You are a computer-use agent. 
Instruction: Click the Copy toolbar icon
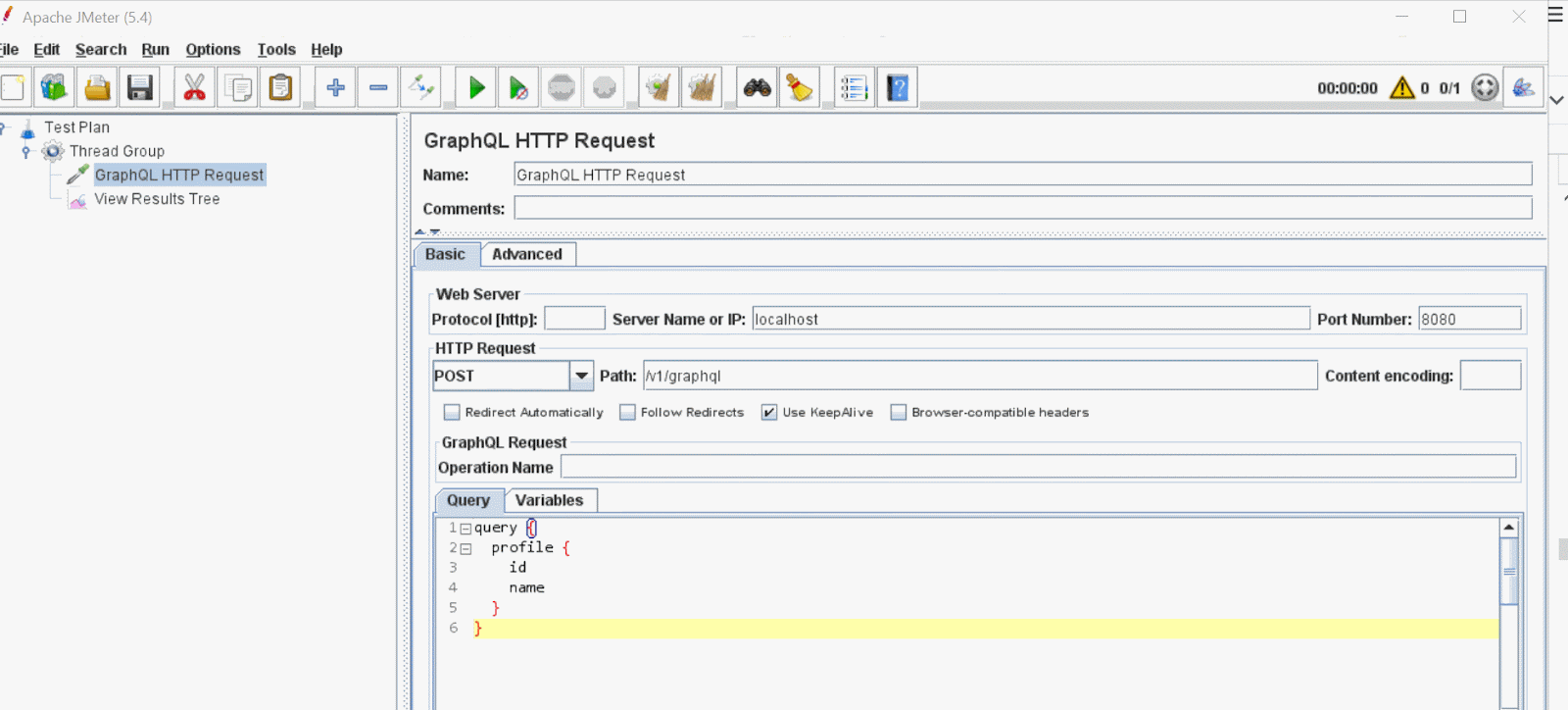238,88
